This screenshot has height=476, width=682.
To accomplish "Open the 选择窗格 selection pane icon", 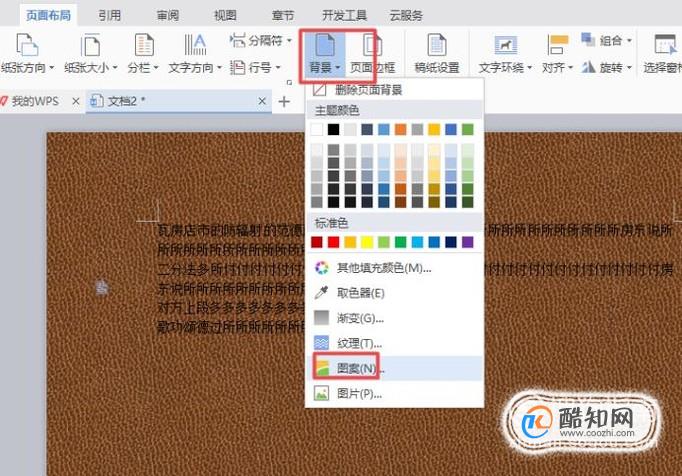I will click(665, 45).
